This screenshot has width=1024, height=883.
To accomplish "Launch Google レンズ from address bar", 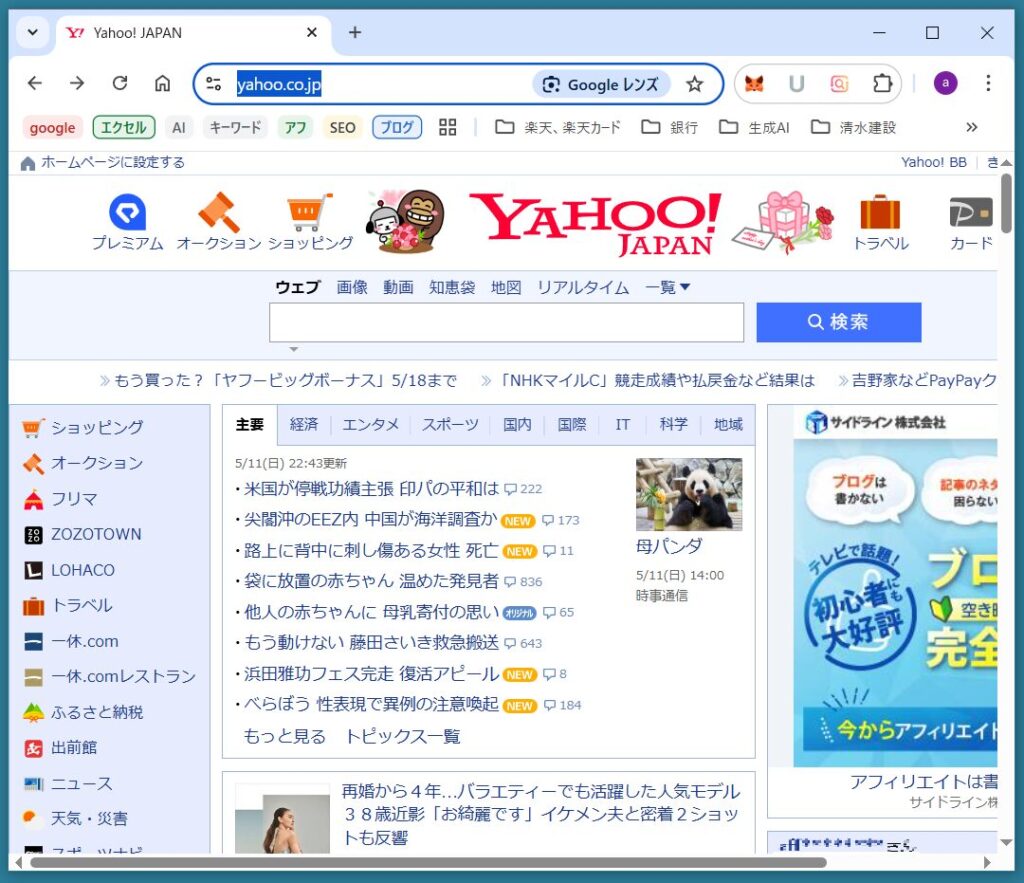I will coord(601,84).
